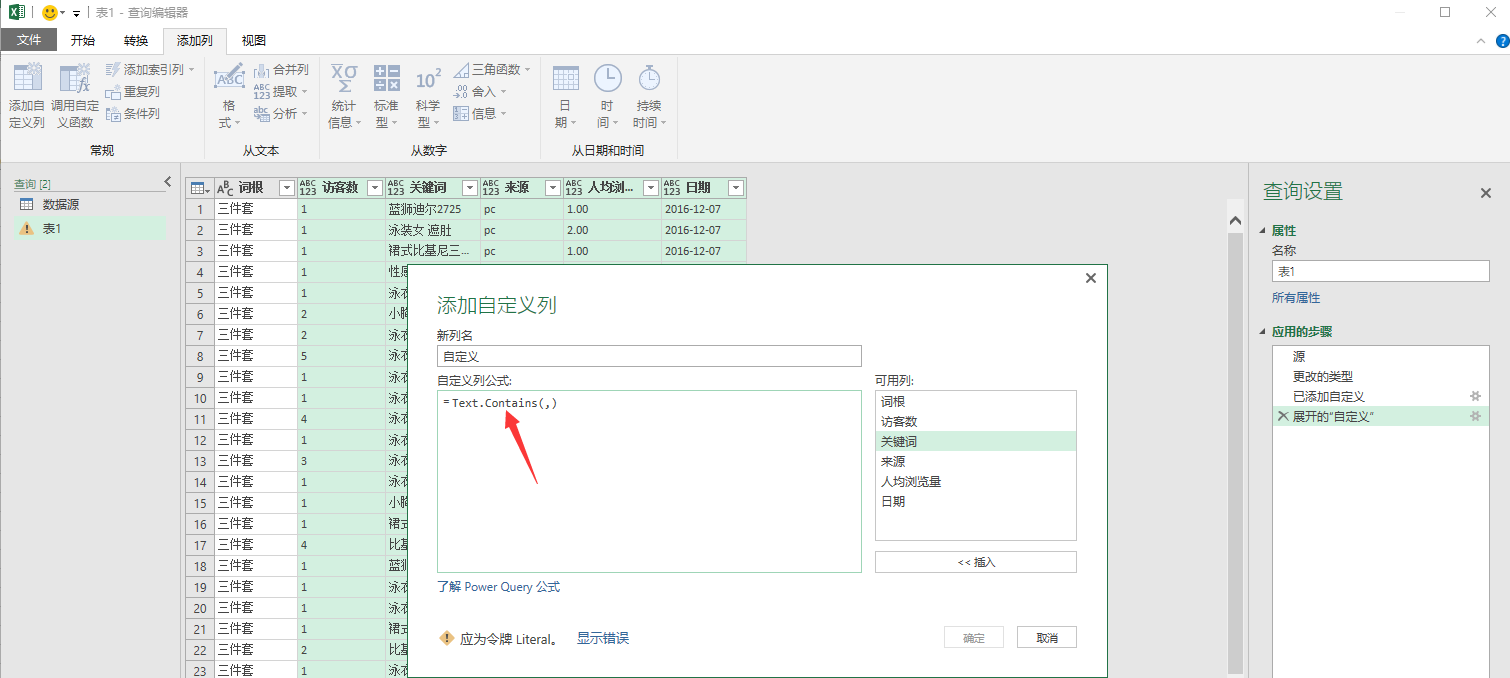Open filter arrow of 日期 column header

pyautogui.click(x=736, y=188)
